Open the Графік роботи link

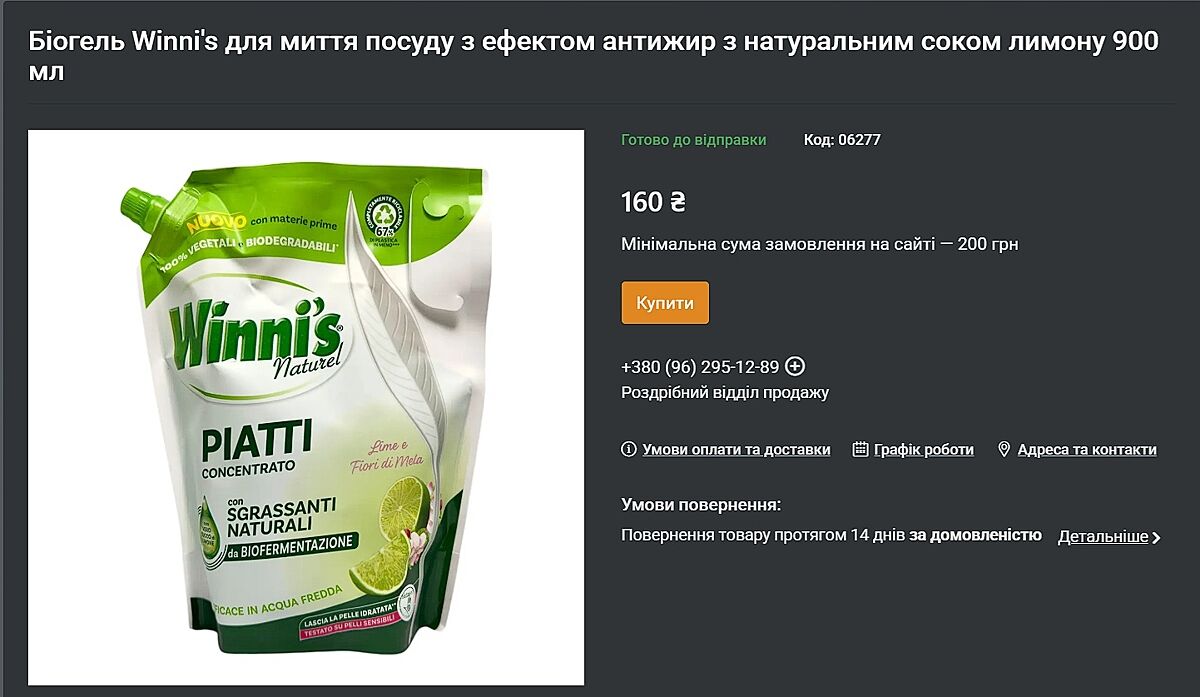[924, 450]
